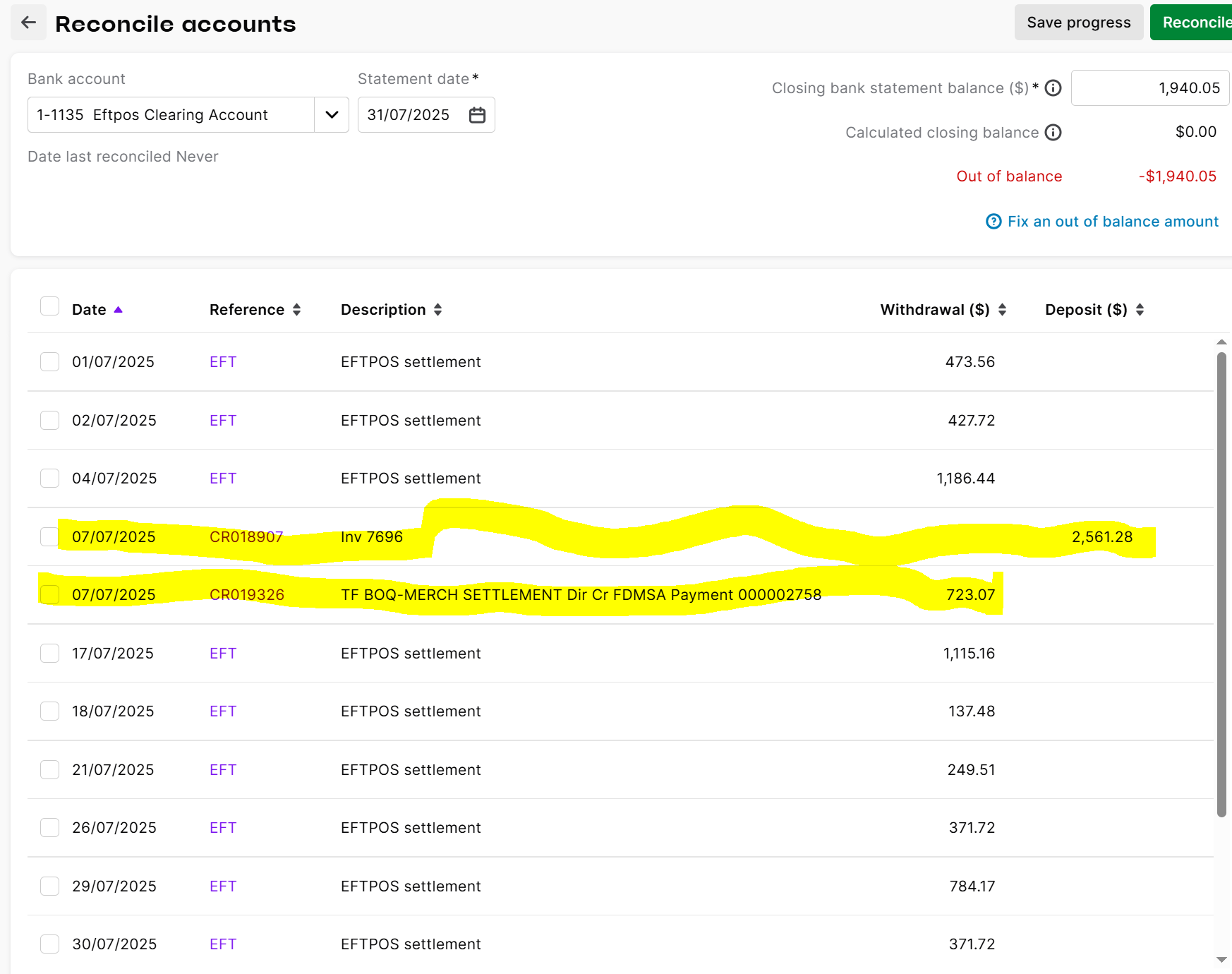Sort by Description column arrows

(x=437, y=310)
